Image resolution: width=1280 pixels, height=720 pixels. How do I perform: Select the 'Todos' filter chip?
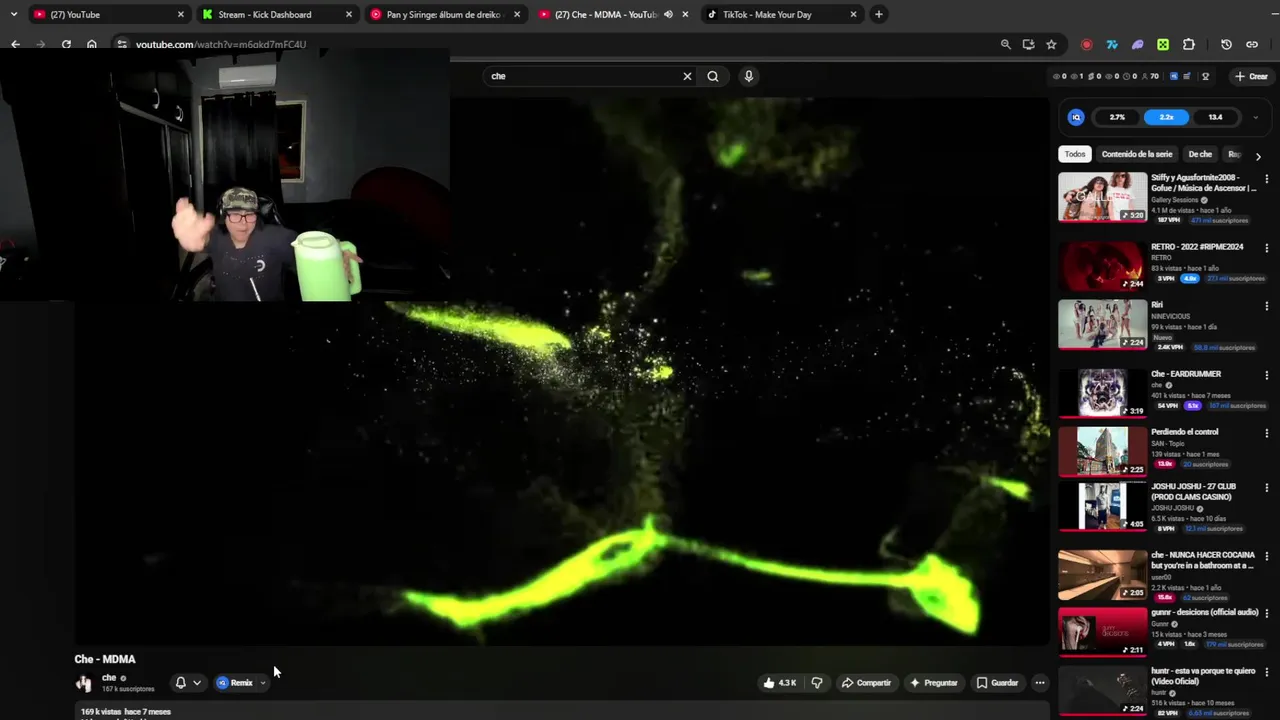click(1075, 155)
